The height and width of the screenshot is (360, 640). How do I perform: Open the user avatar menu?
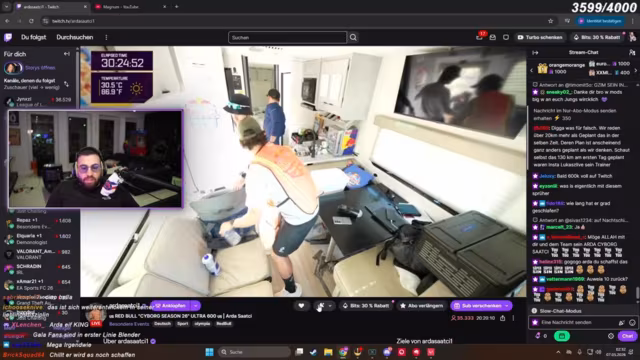point(632,38)
